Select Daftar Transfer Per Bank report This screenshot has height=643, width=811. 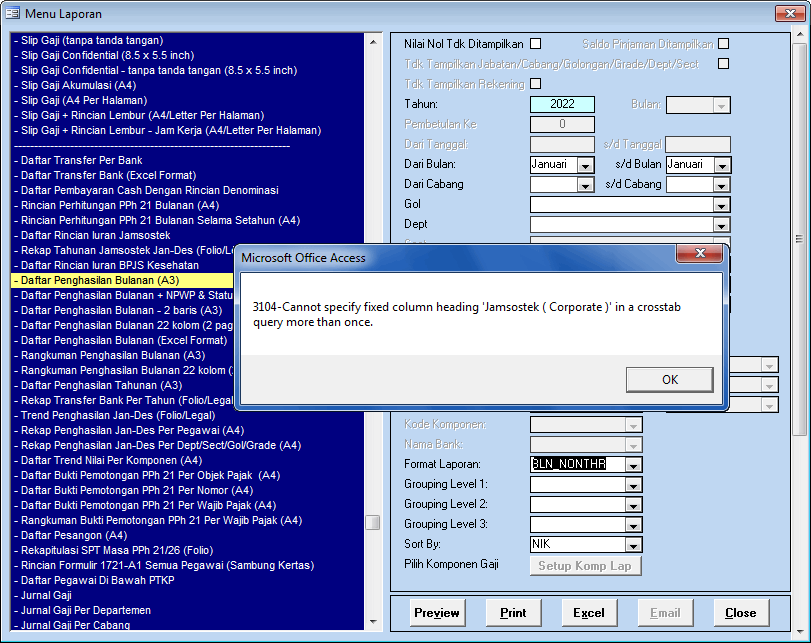coord(82,160)
